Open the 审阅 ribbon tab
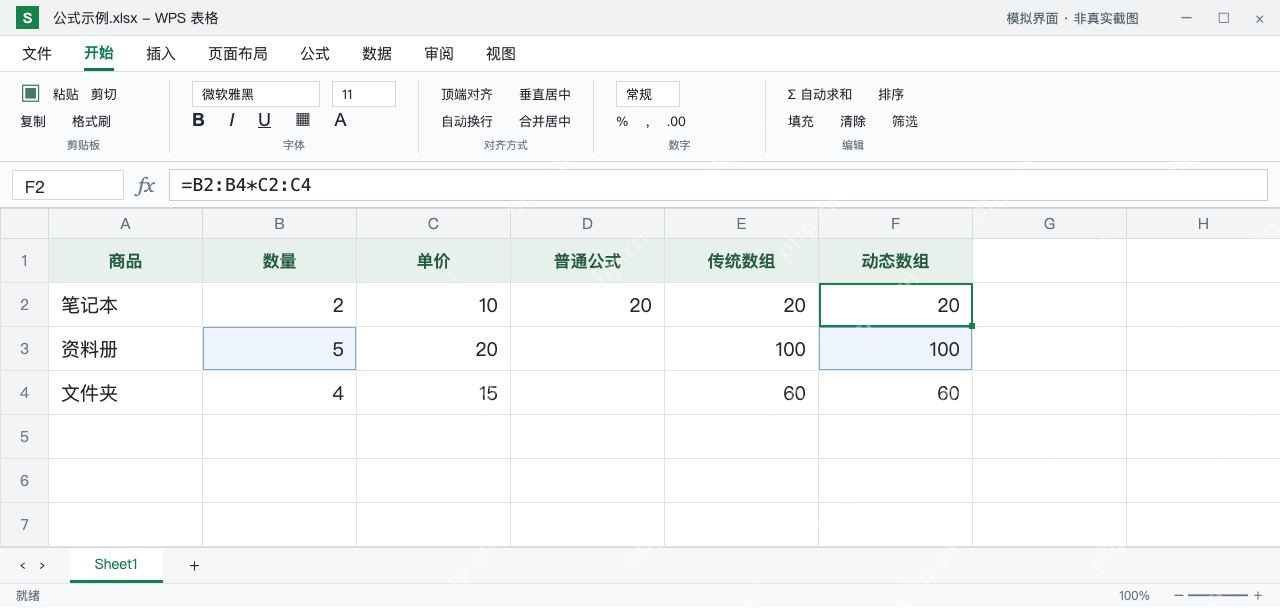This screenshot has width=1280, height=608. point(439,54)
